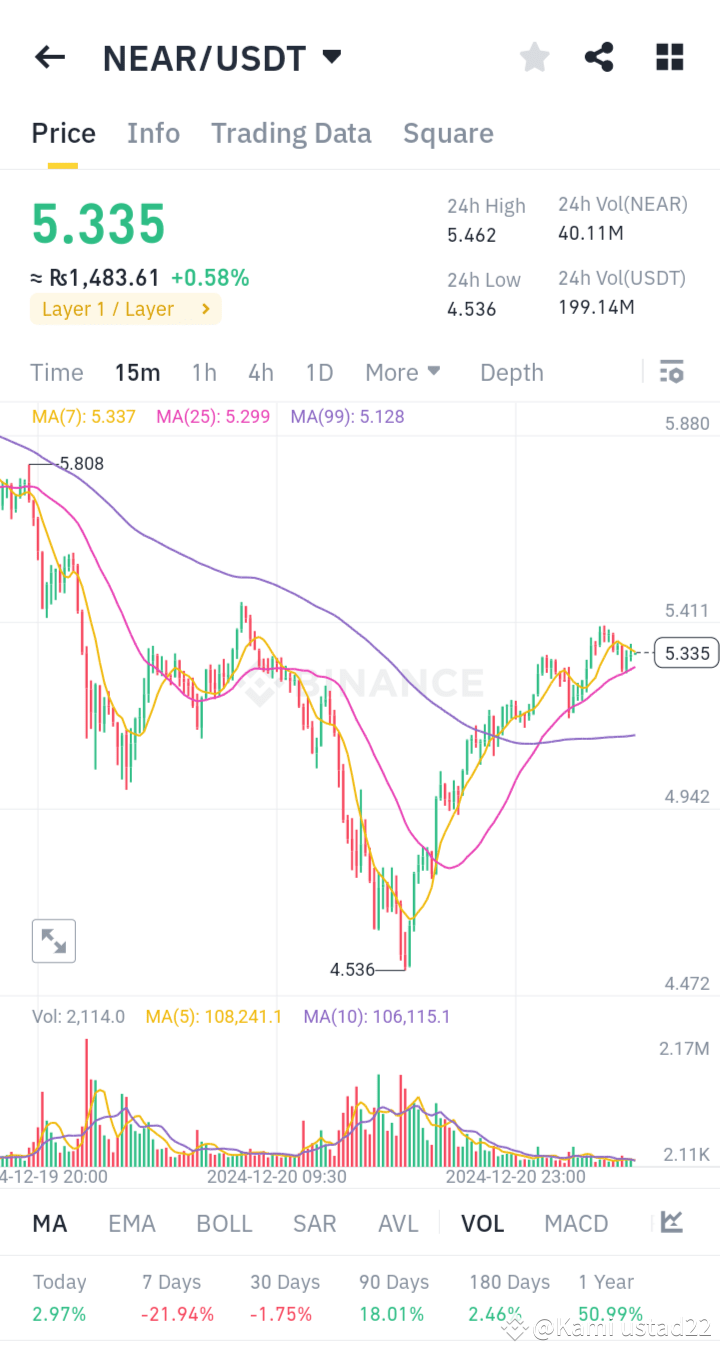Enable the MACD indicator

coord(576,1223)
